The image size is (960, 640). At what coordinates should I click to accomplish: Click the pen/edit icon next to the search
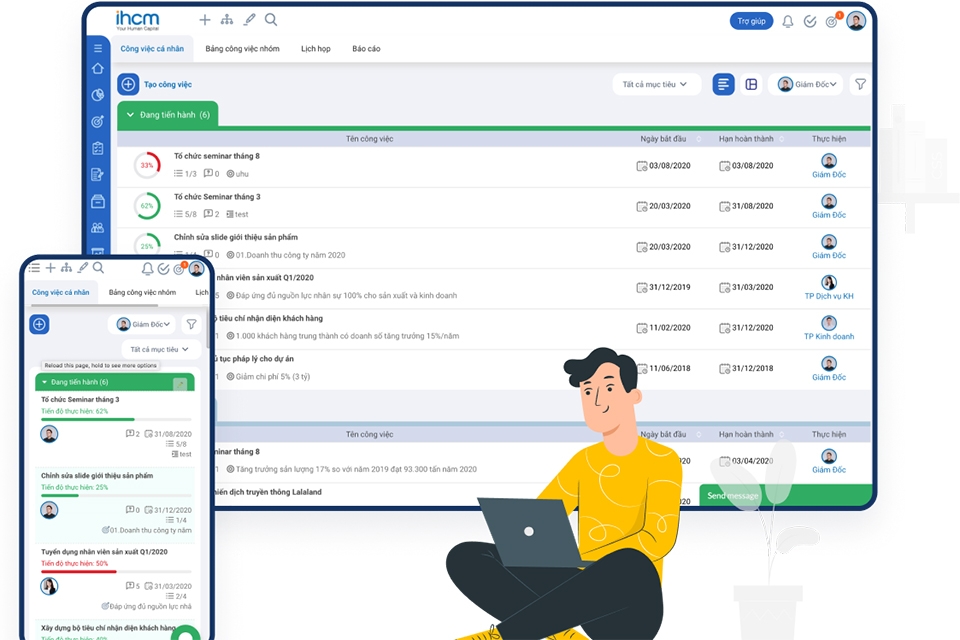[250, 19]
